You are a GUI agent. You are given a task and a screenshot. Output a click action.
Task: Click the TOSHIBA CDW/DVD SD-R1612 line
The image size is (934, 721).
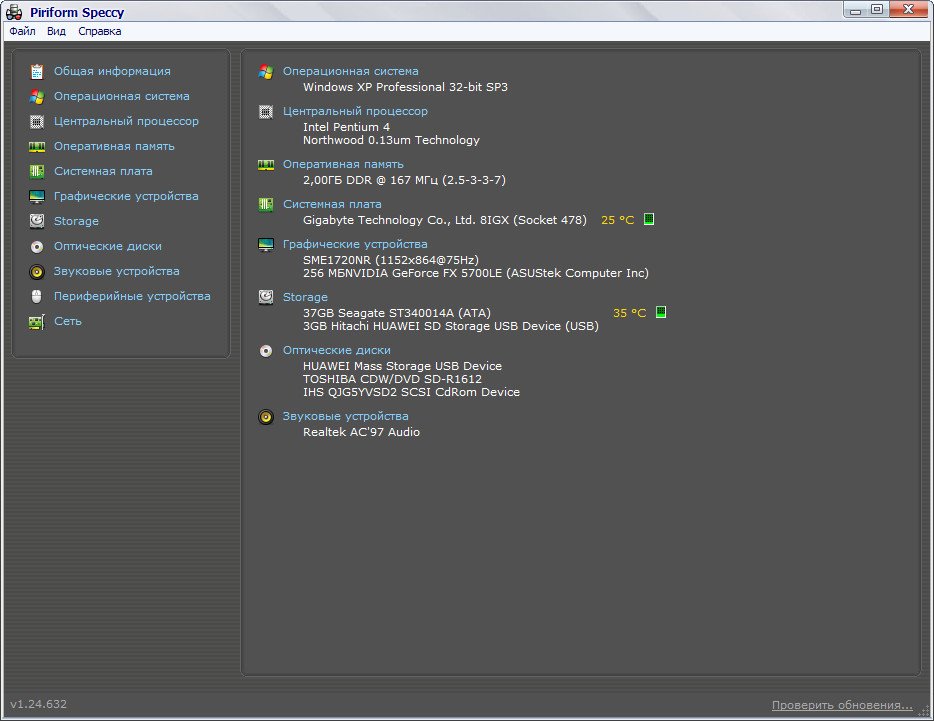pyautogui.click(x=392, y=379)
